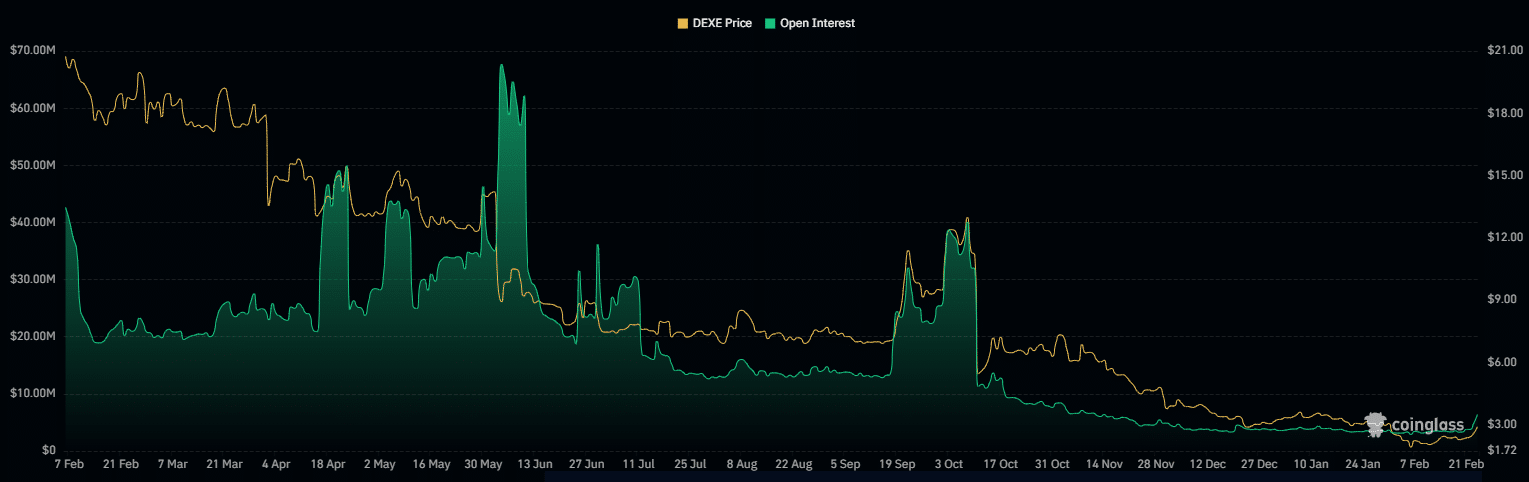Click the $40.00M left axis label
This screenshot has width=1529, height=482.
(x=31, y=222)
